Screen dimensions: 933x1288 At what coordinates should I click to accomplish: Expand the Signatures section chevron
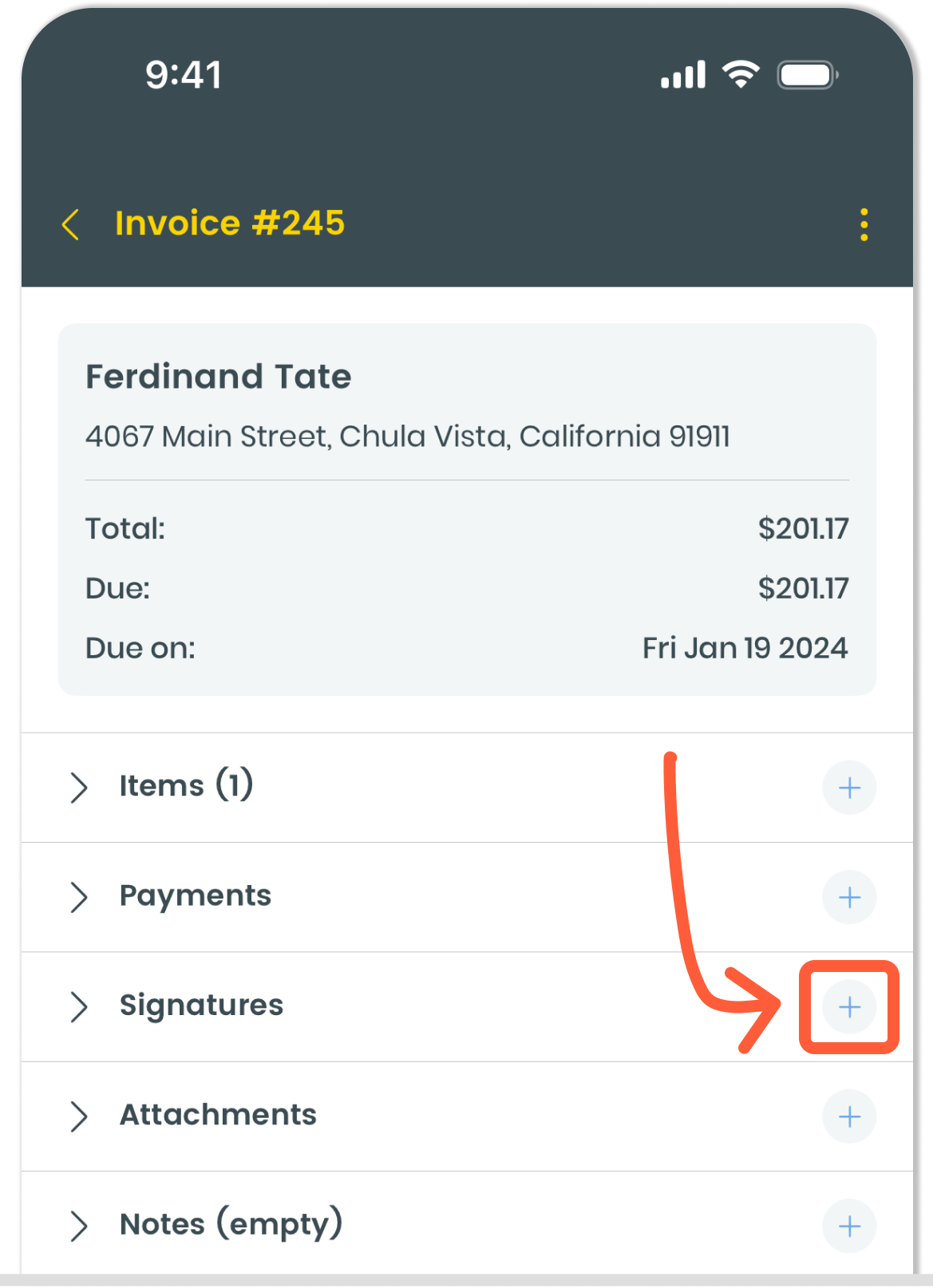(x=78, y=1007)
